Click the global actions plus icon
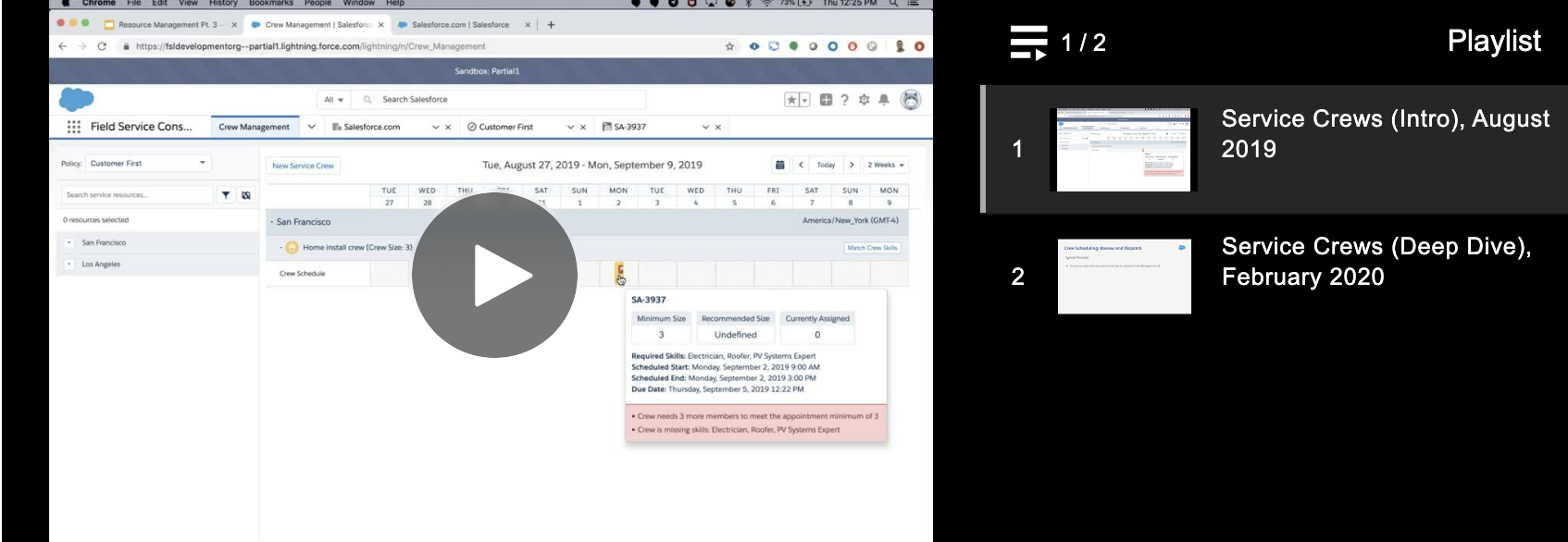The height and width of the screenshot is (542, 1568). pyautogui.click(x=826, y=100)
